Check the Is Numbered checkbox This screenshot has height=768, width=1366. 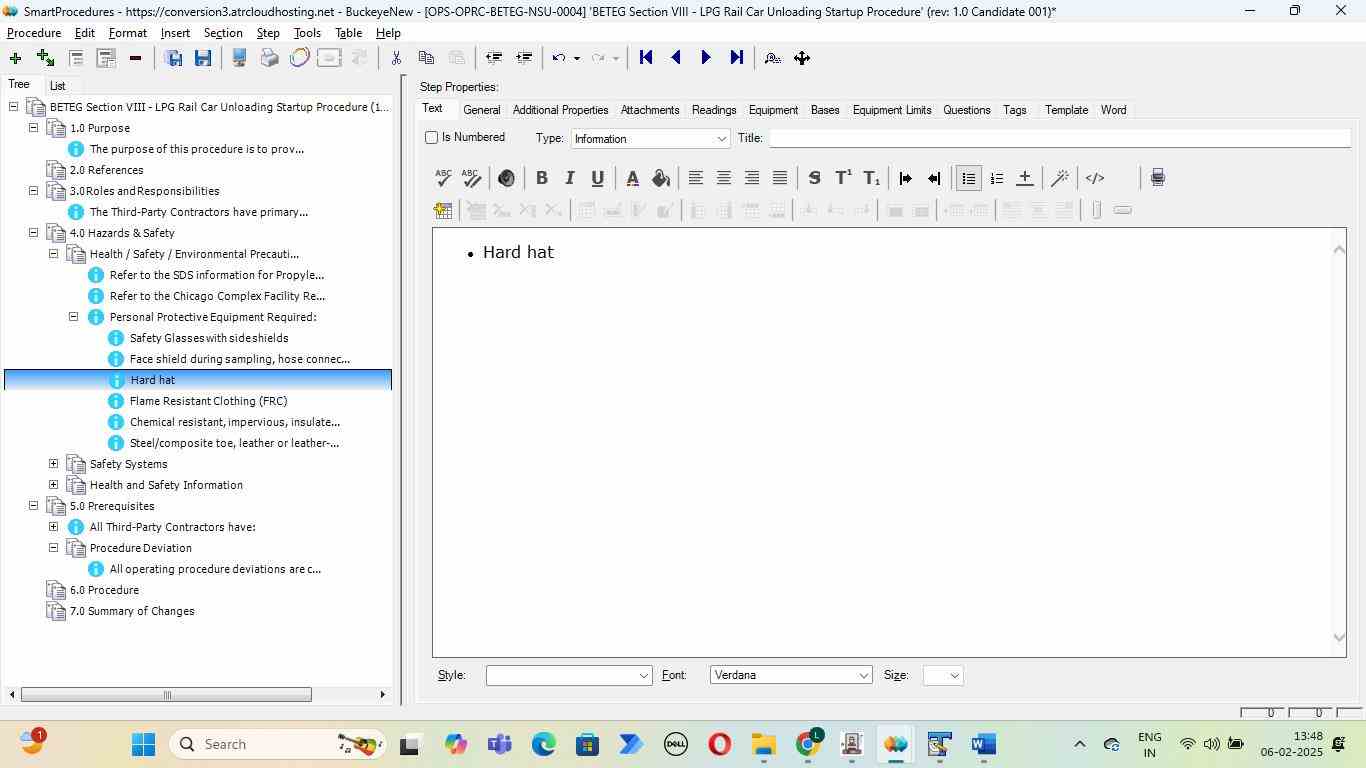coord(432,137)
